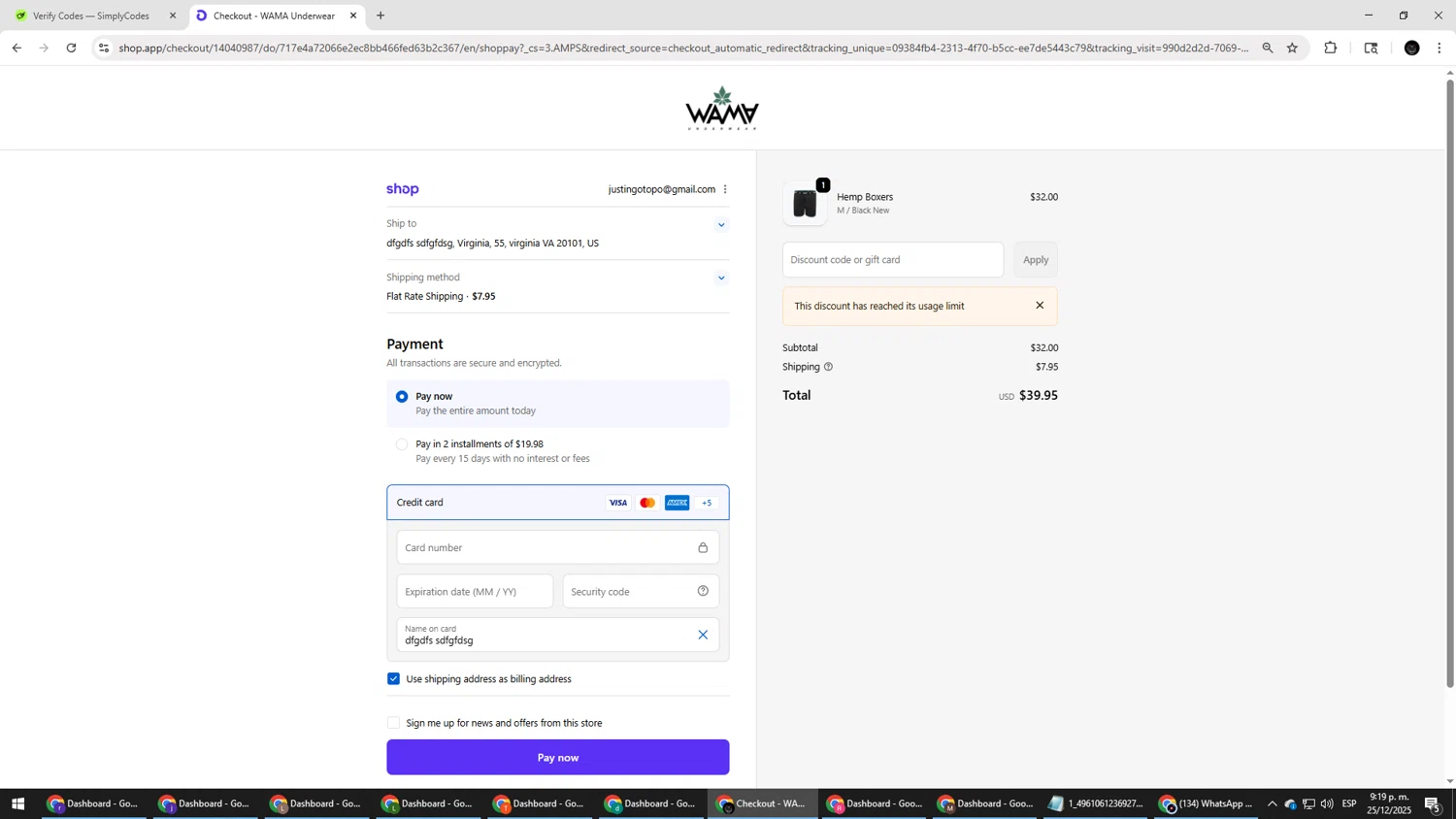Focus the Discount code or gift card field
1456x819 pixels.
(893, 260)
